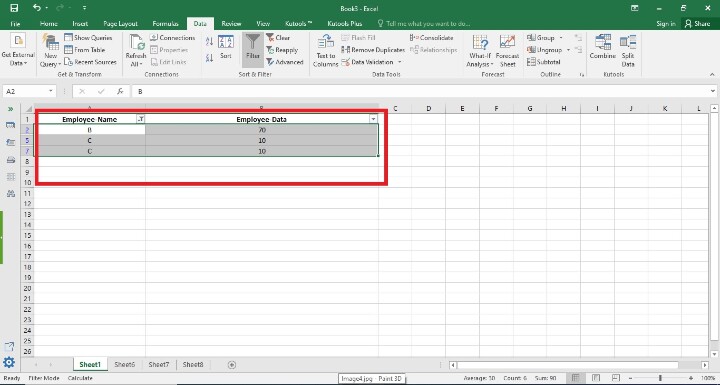Click Kutools Combine
720x385 pixels.
(x=603, y=47)
